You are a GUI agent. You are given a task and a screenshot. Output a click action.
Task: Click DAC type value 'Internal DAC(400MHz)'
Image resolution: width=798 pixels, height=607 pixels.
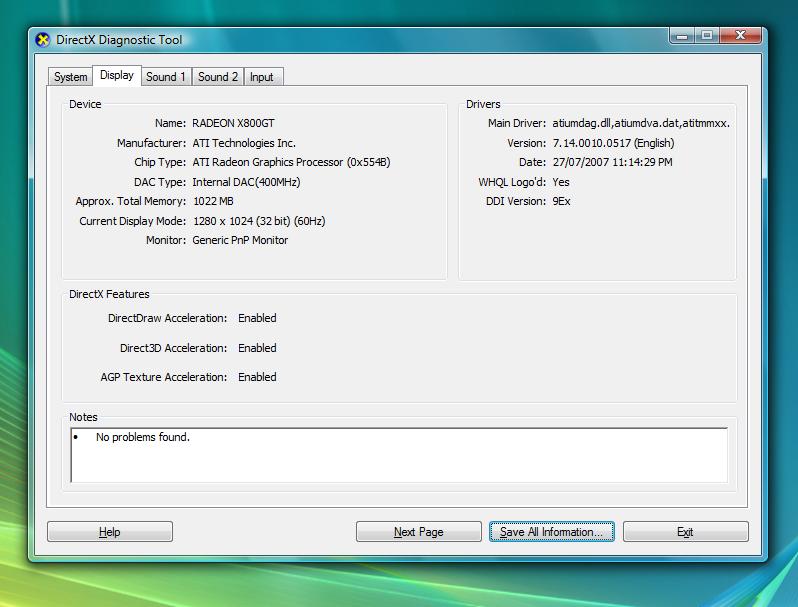pyautogui.click(x=246, y=182)
